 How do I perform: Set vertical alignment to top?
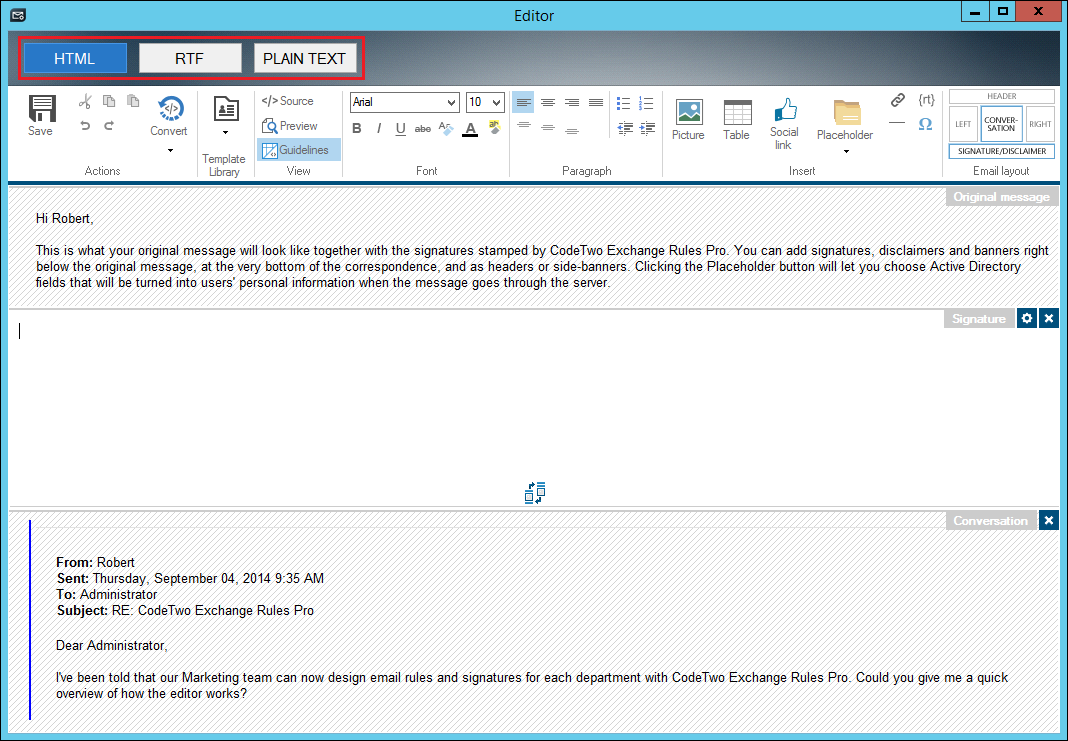524,126
